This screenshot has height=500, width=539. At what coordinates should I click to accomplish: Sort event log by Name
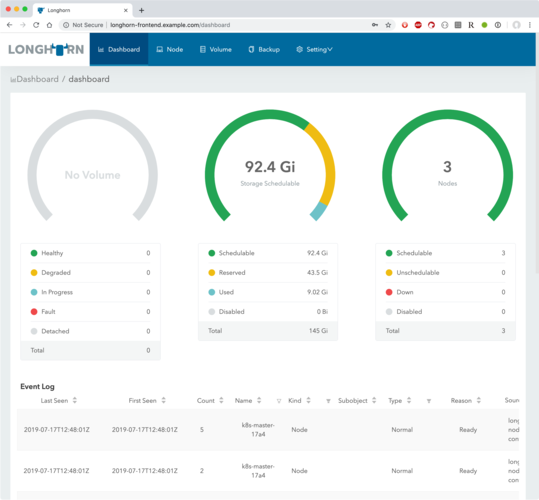point(259,400)
